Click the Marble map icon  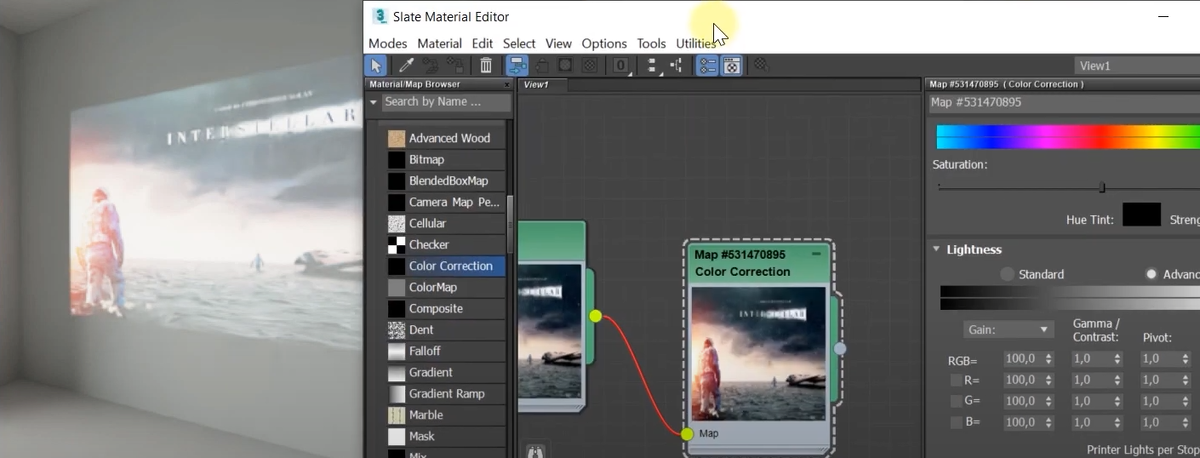coord(397,414)
